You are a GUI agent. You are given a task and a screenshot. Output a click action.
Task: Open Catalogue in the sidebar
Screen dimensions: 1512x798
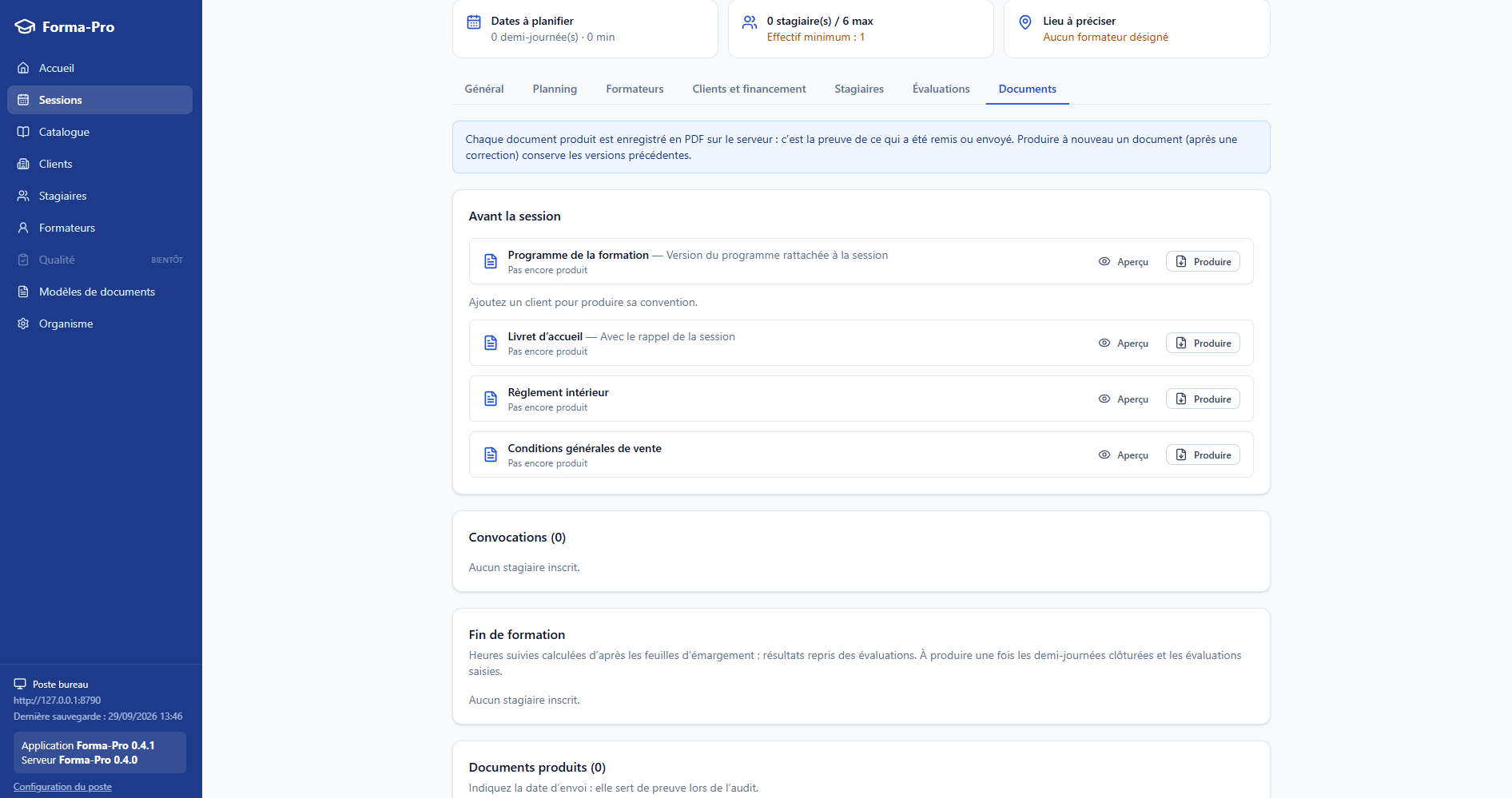click(100, 132)
